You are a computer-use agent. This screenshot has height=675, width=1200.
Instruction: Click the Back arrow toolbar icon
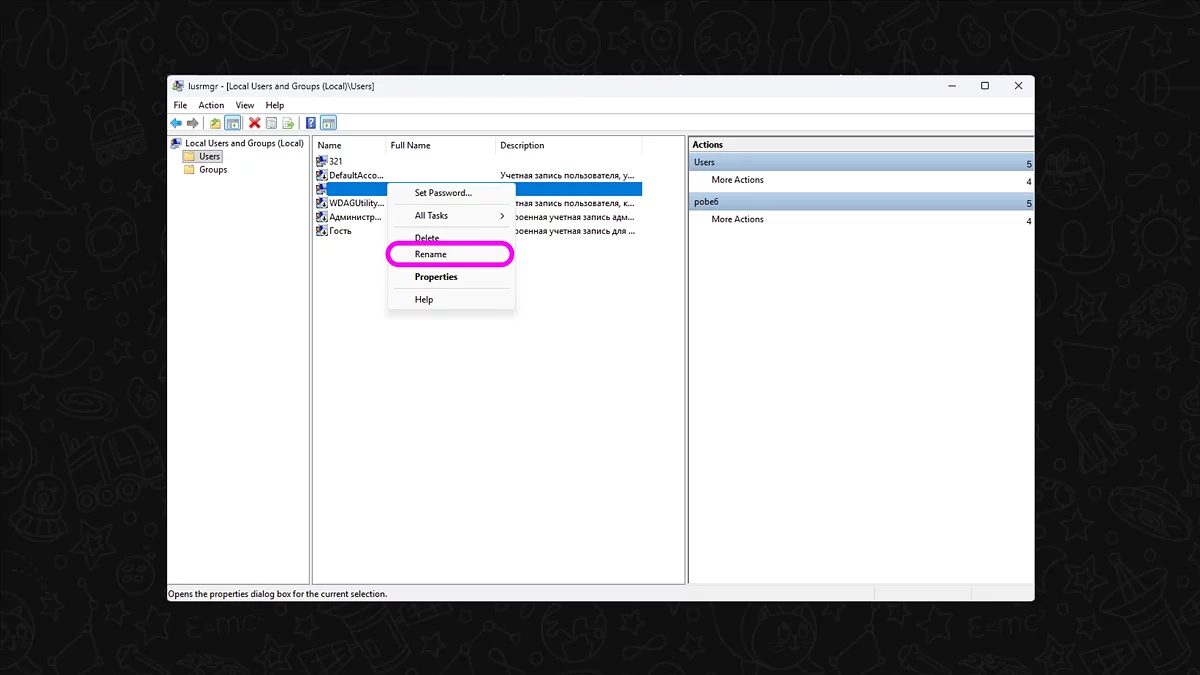176,123
